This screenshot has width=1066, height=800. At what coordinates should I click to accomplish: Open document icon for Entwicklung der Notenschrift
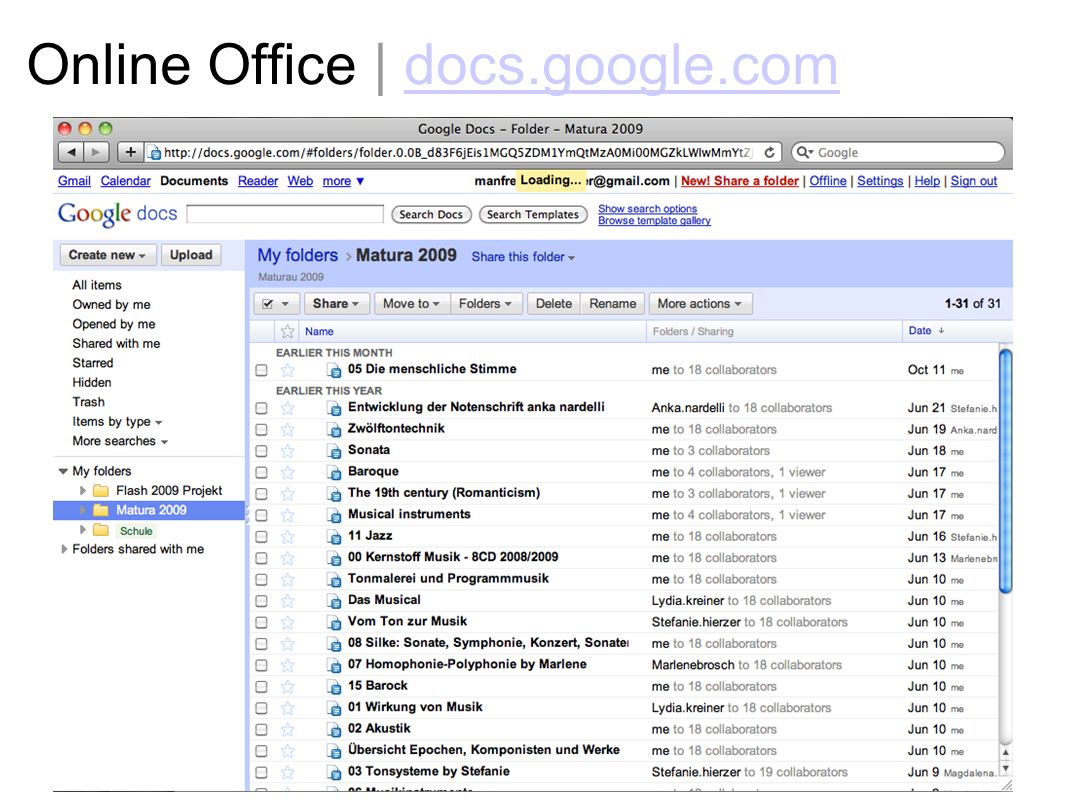coord(333,408)
